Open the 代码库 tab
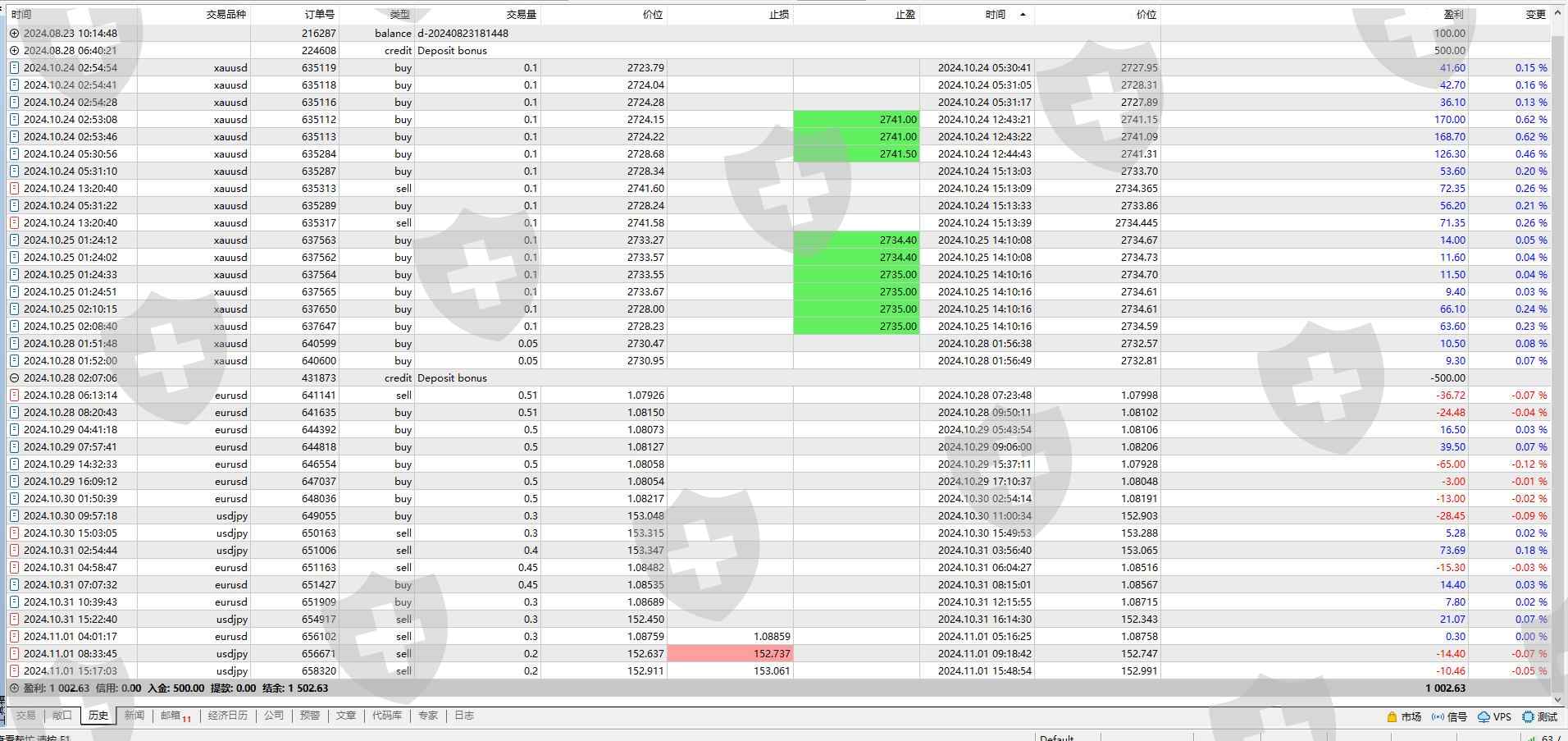This screenshot has height=741, width=1568. (387, 716)
